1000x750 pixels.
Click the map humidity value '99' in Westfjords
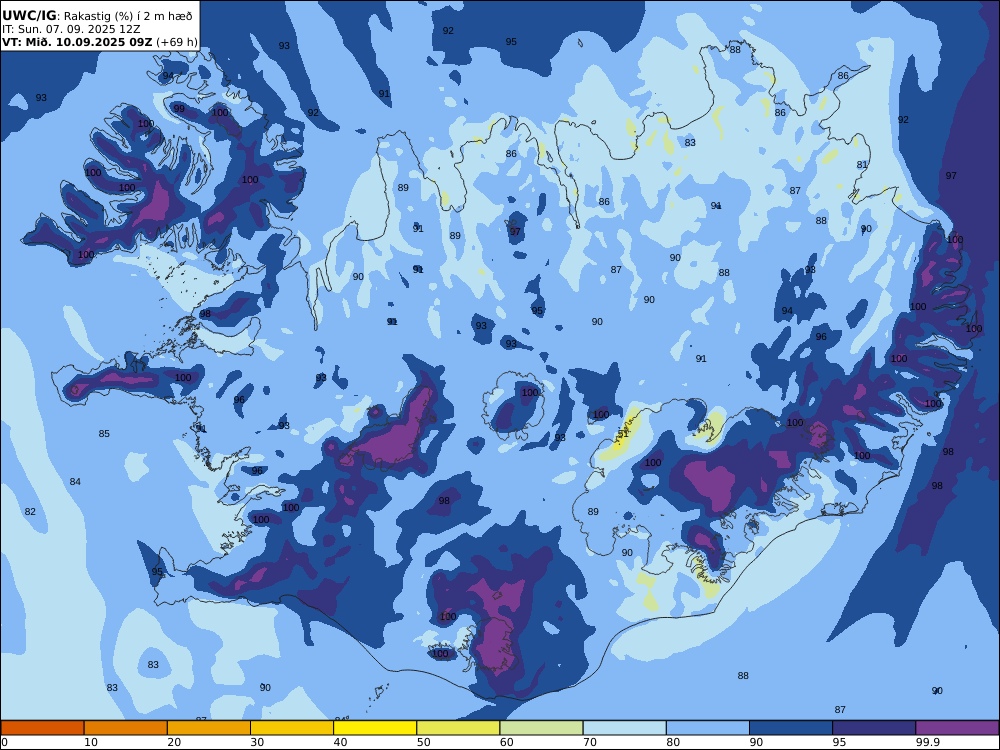point(179,109)
